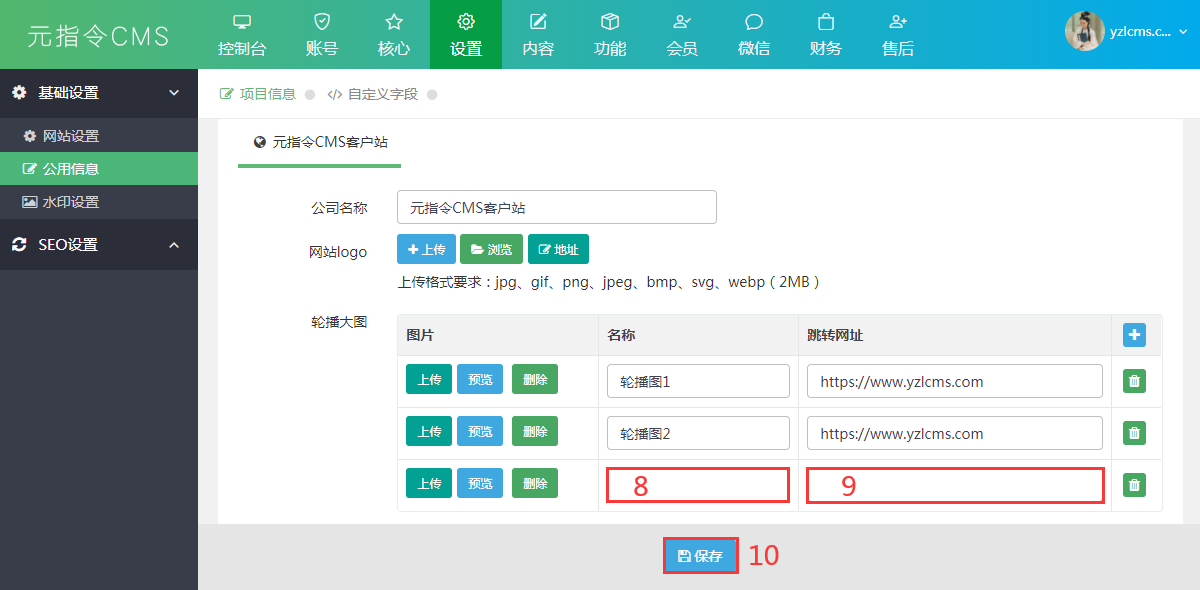Click 删除 in the empty third row

(535, 483)
